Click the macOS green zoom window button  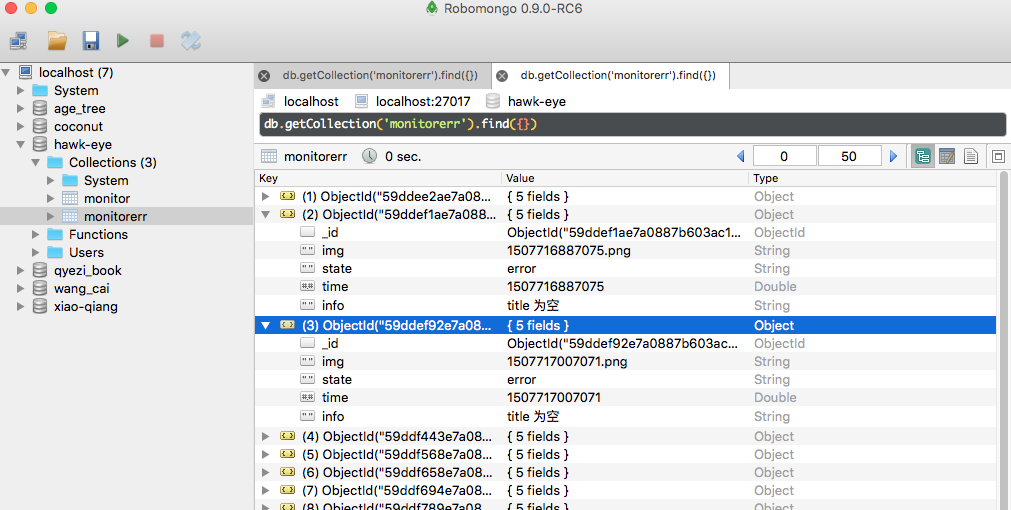point(51,8)
